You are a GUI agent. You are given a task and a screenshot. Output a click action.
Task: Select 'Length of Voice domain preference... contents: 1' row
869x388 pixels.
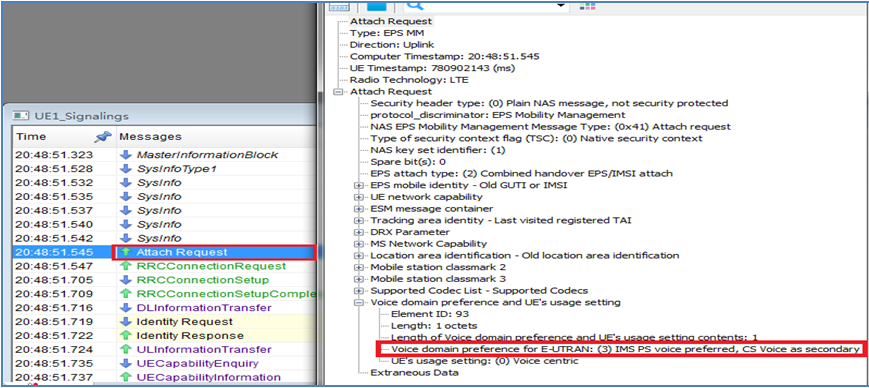tap(574, 337)
